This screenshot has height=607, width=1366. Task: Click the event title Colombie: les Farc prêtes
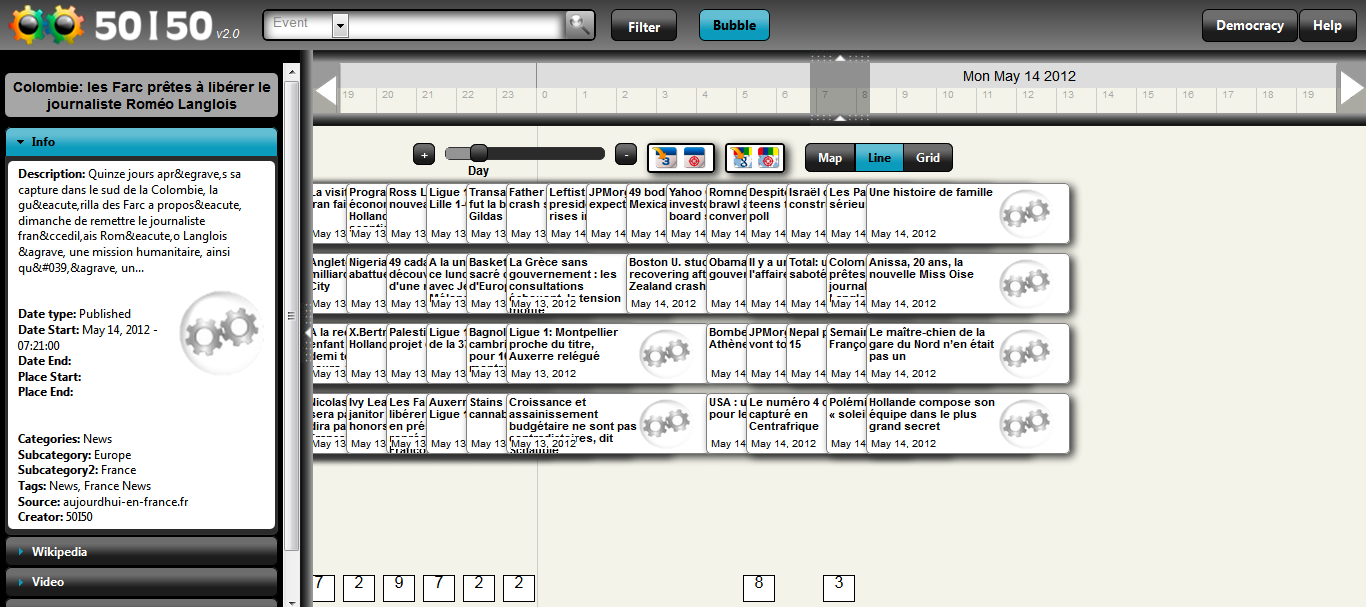[x=141, y=96]
